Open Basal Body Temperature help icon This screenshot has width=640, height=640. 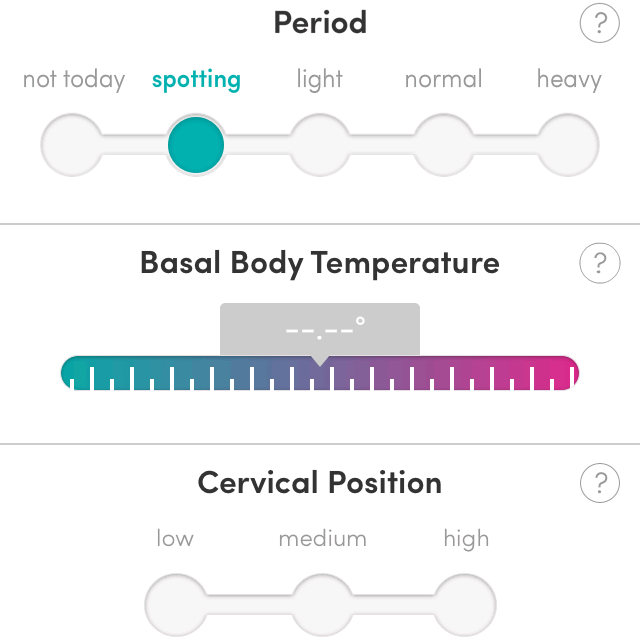point(600,264)
